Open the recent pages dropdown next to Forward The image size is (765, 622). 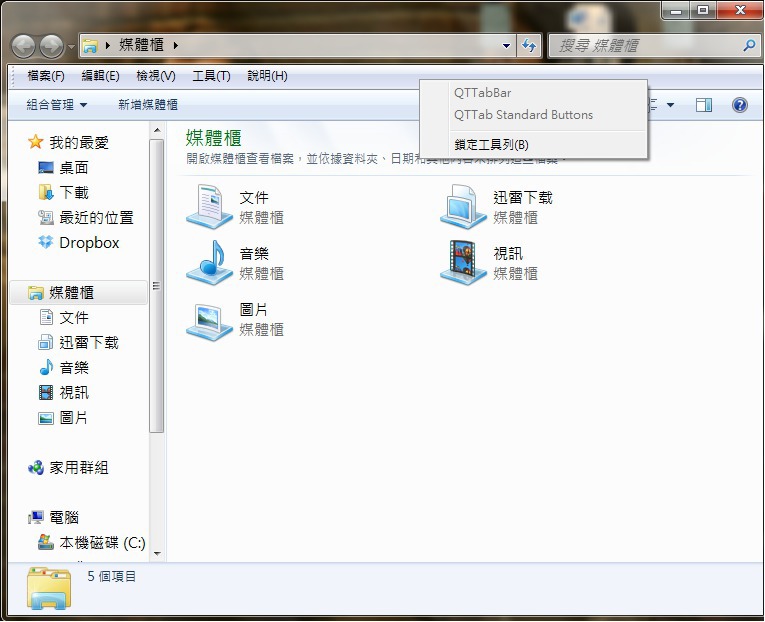[71, 47]
